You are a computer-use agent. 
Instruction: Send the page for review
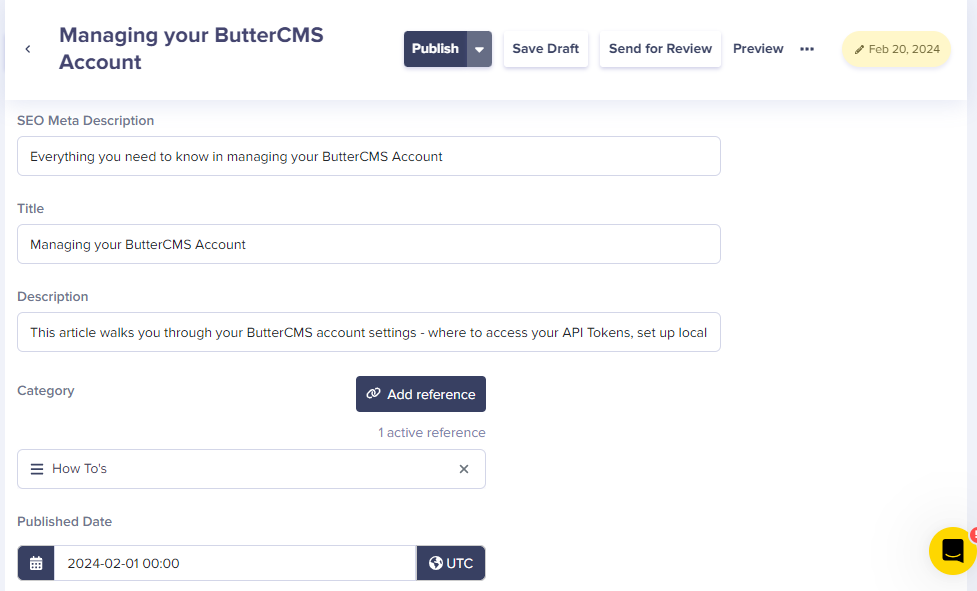(660, 49)
